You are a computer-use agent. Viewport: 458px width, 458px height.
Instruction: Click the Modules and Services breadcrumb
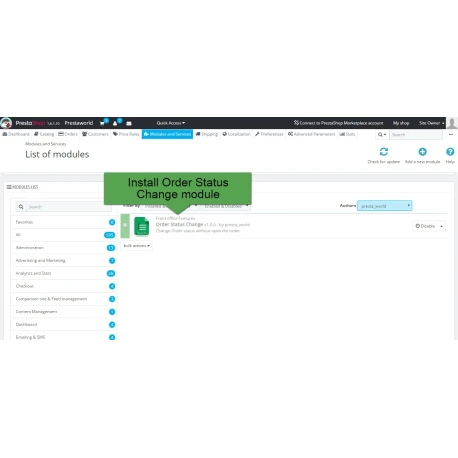[46, 144]
